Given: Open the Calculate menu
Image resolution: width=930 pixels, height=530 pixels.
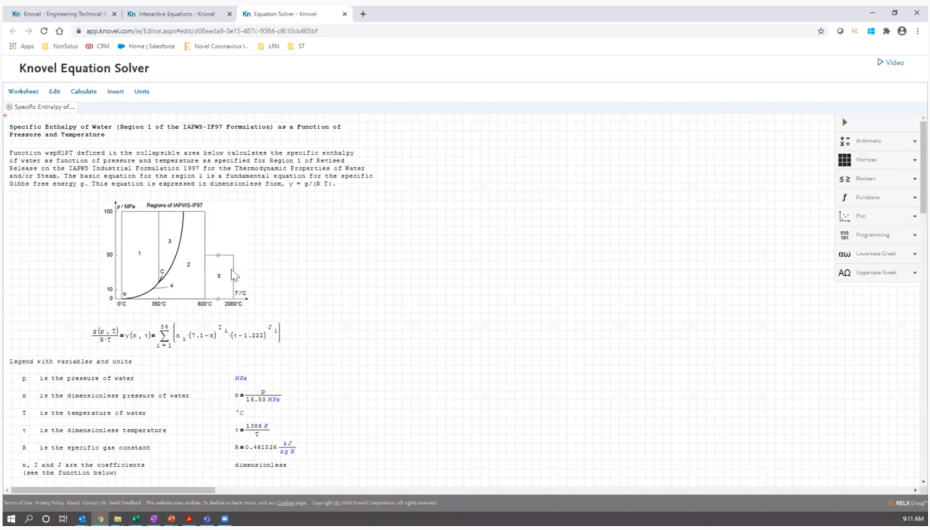Looking at the screenshot, I should pyautogui.click(x=83, y=91).
